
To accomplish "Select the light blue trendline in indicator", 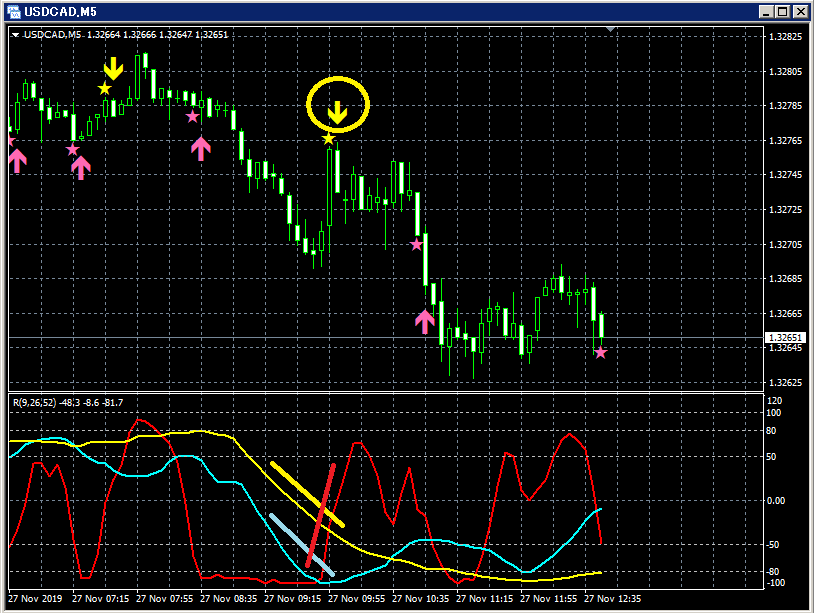I will (x=302, y=544).
